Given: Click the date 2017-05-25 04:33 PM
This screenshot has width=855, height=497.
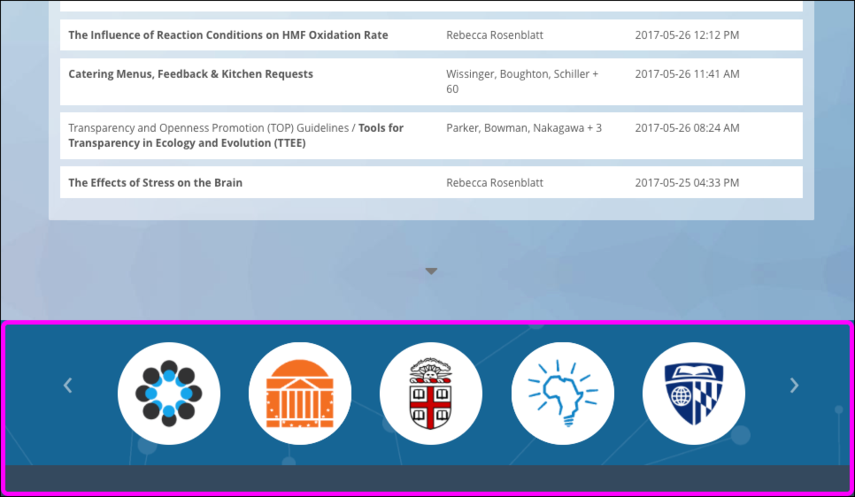Looking at the screenshot, I should coord(687,183).
